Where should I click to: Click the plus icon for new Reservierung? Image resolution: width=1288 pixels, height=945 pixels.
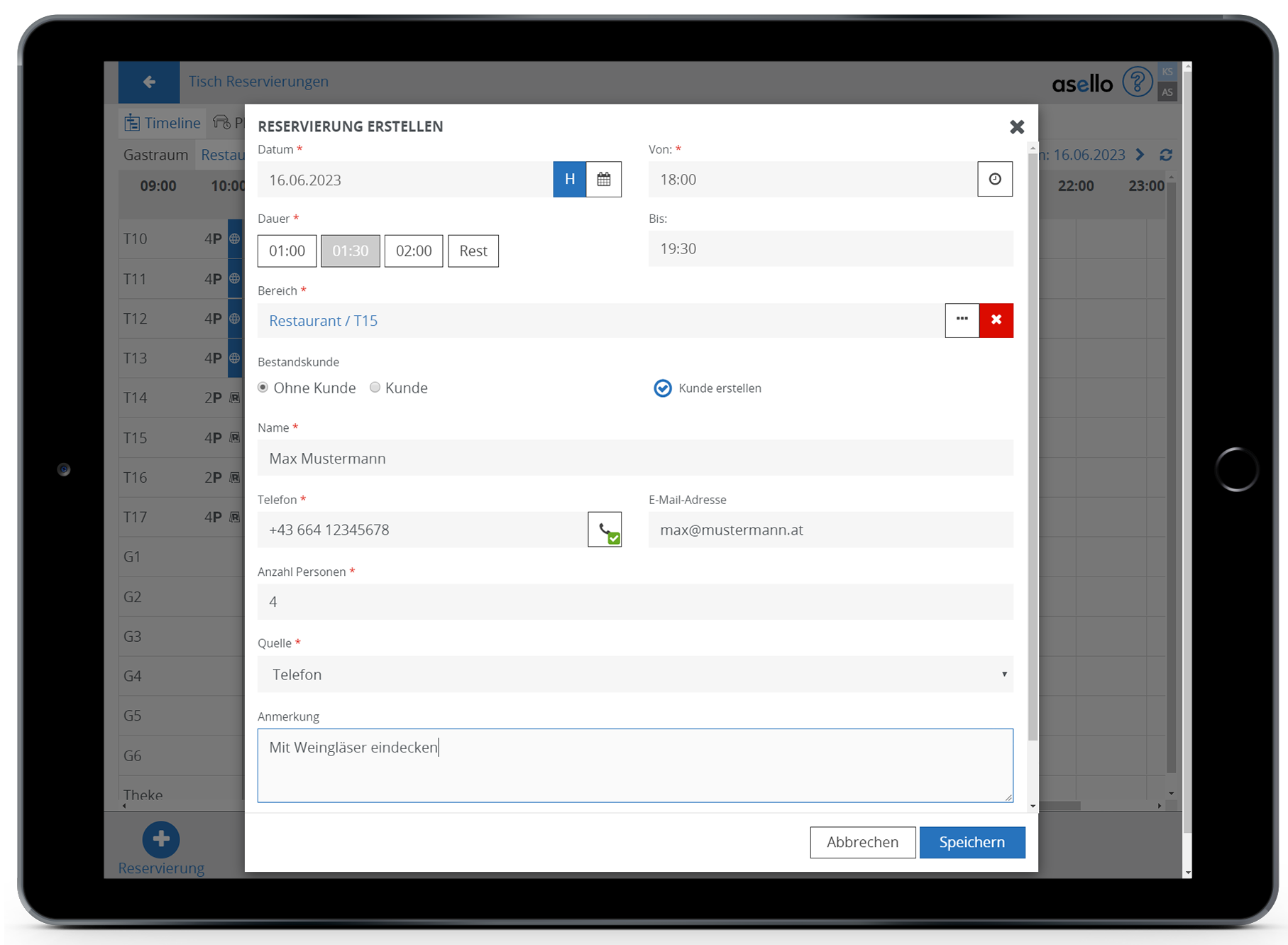[161, 839]
